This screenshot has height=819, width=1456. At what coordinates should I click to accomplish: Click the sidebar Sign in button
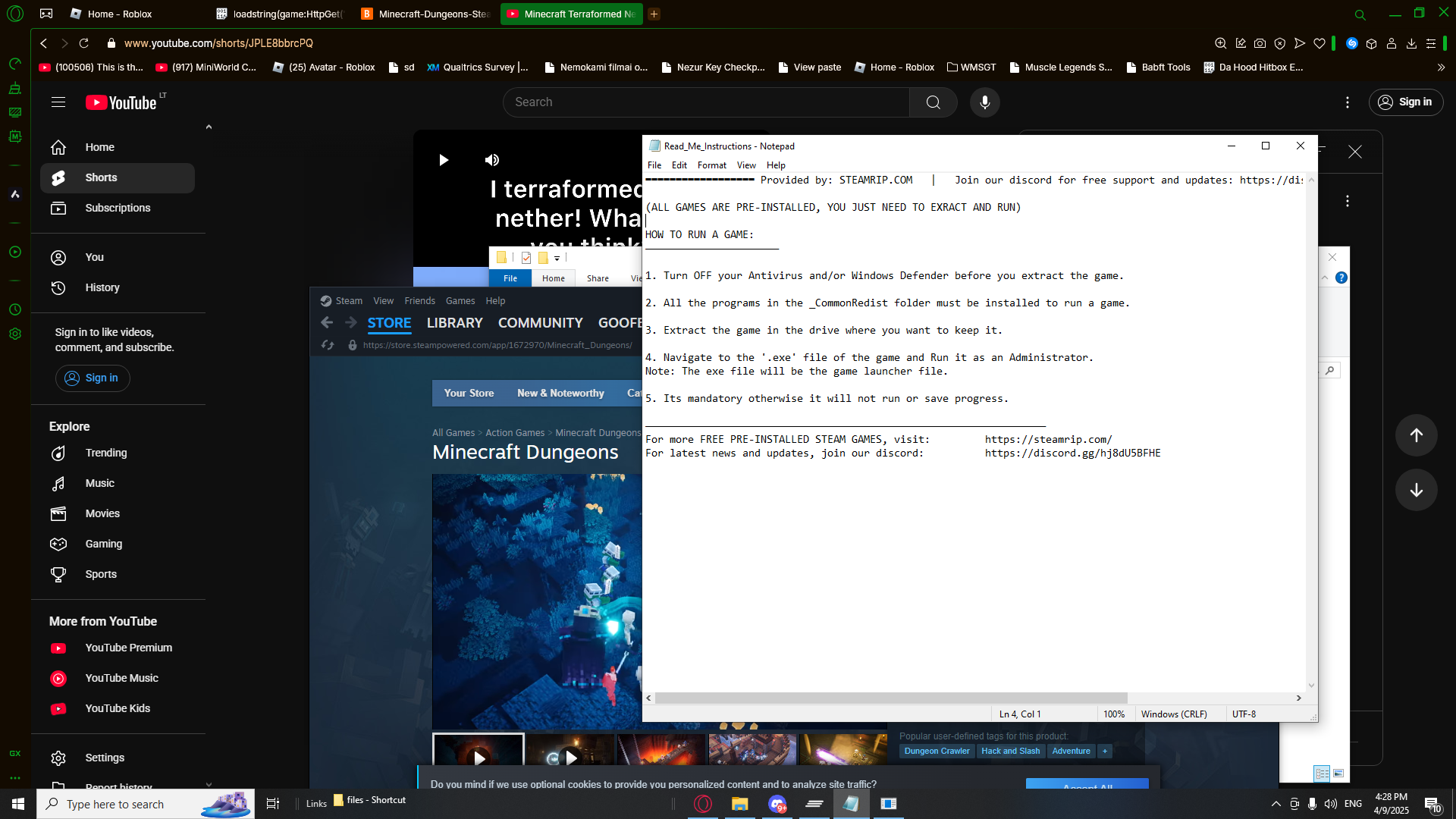(93, 378)
